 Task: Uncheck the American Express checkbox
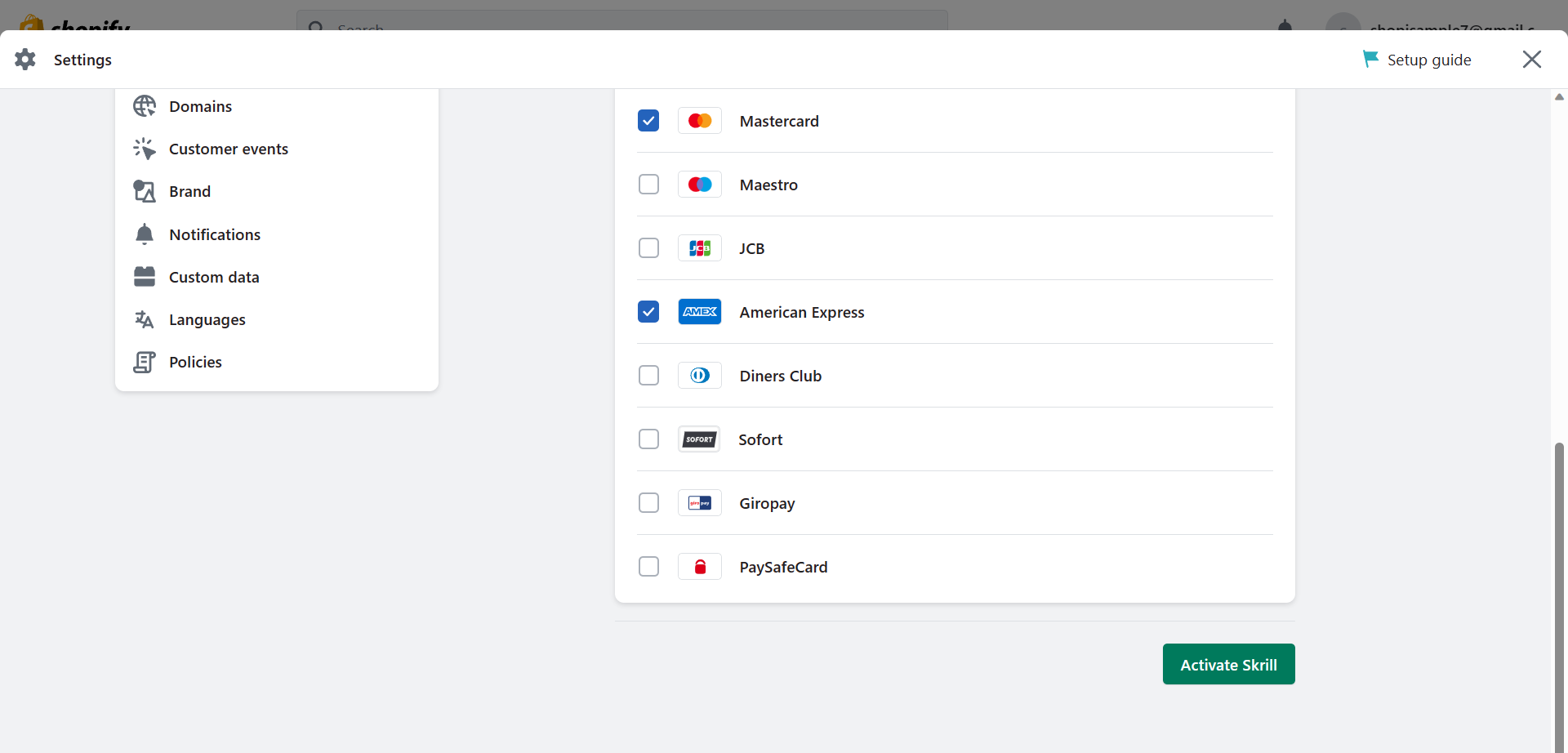click(x=648, y=312)
